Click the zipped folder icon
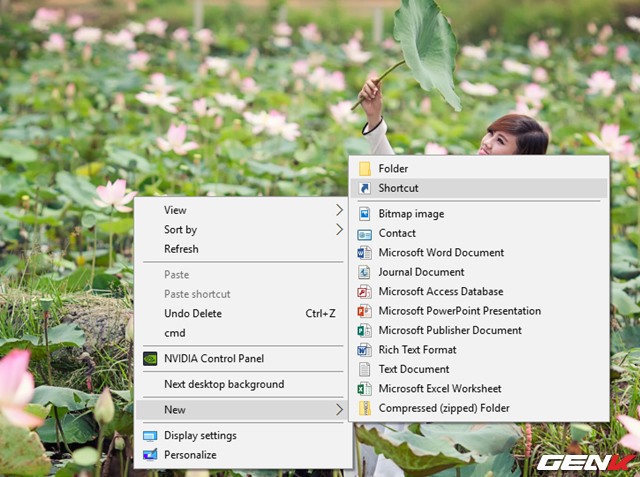The height and width of the screenshot is (477, 640). pyautogui.click(x=364, y=408)
